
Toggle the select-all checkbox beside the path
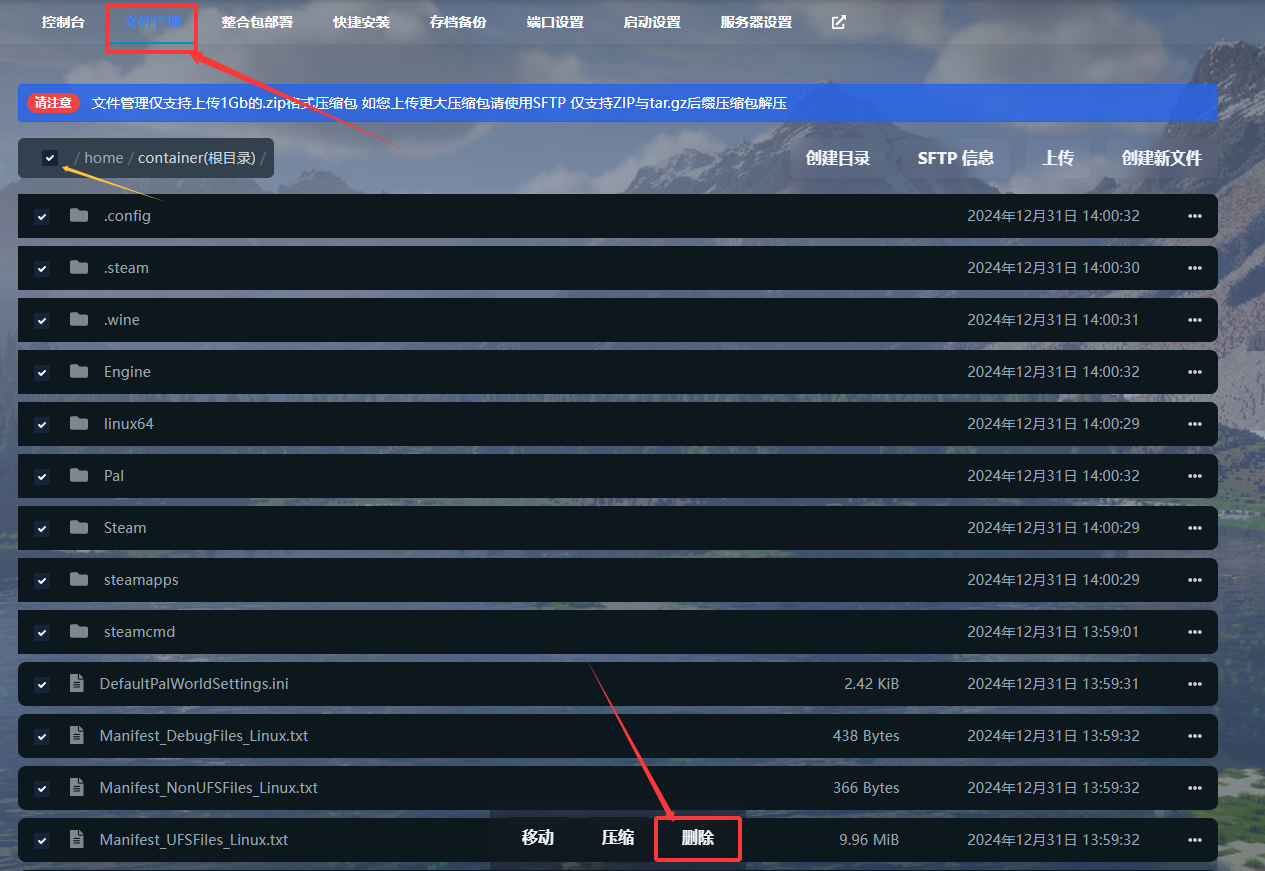tap(50, 158)
